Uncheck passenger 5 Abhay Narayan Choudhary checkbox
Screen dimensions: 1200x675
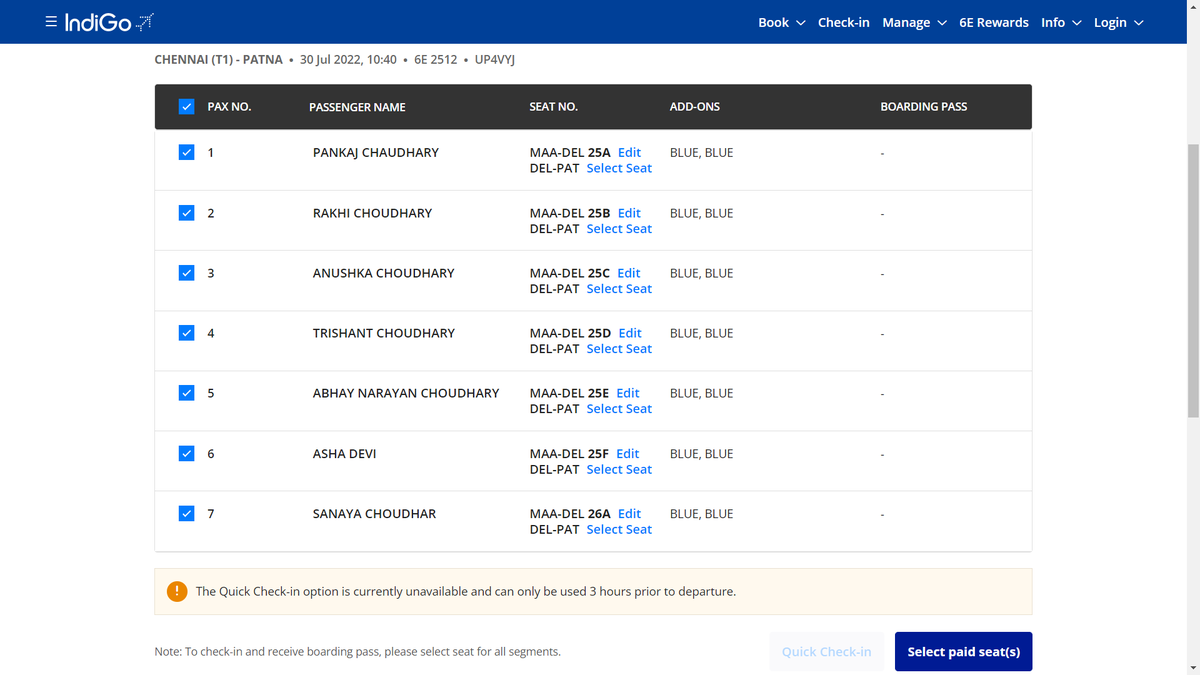186,393
